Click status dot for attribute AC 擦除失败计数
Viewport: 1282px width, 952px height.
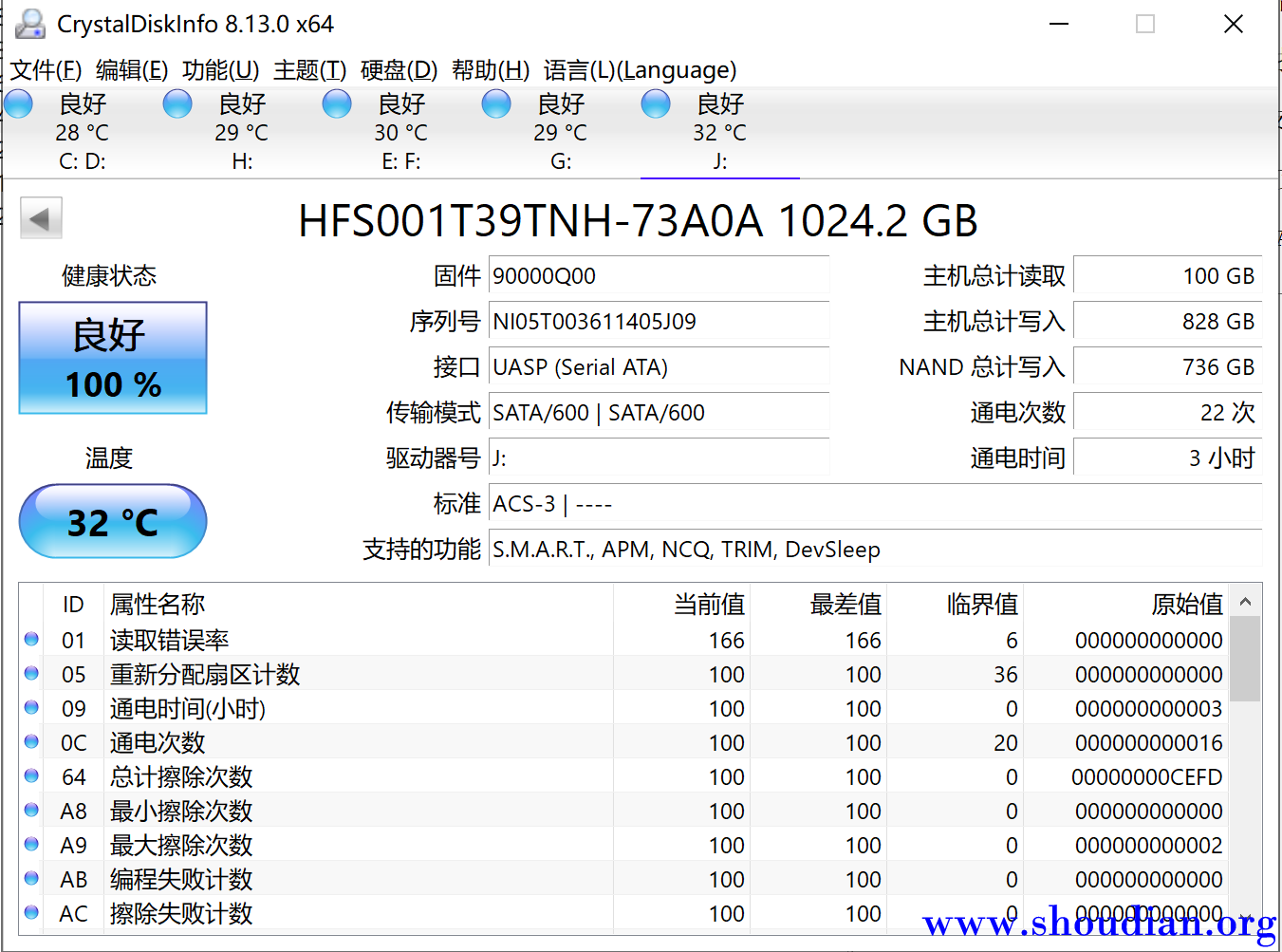click(31, 912)
